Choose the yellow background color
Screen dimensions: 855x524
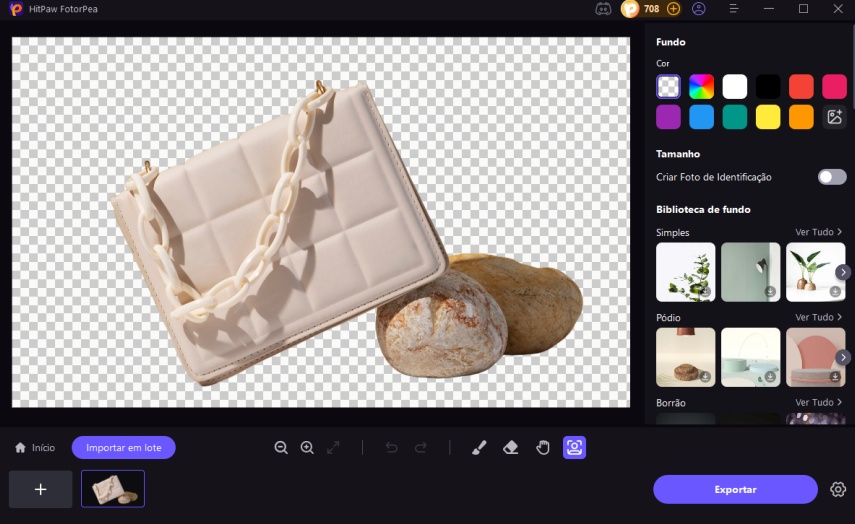tap(768, 117)
